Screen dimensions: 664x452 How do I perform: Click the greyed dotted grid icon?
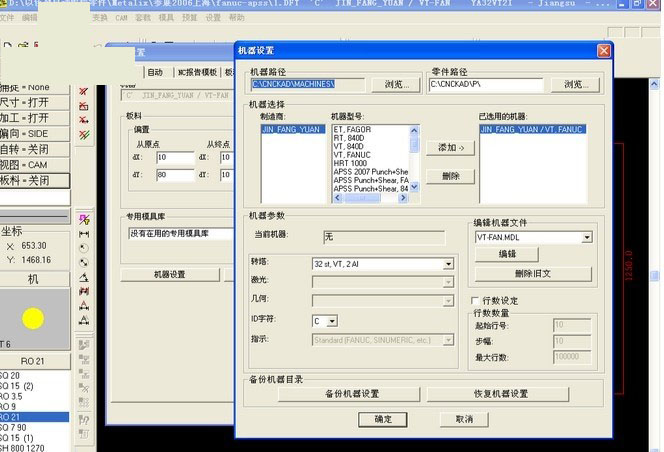point(84,402)
